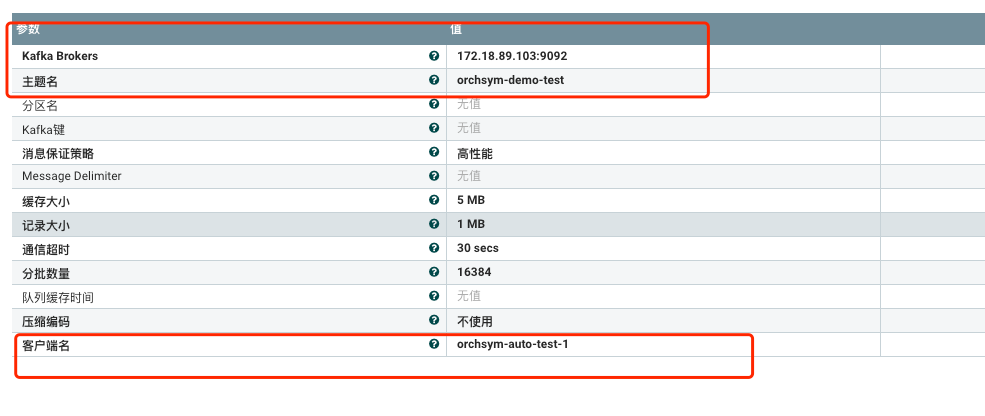Click the 5 MB value of 缓存大小
The width and height of the screenshot is (985, 416).
[471, 201]
